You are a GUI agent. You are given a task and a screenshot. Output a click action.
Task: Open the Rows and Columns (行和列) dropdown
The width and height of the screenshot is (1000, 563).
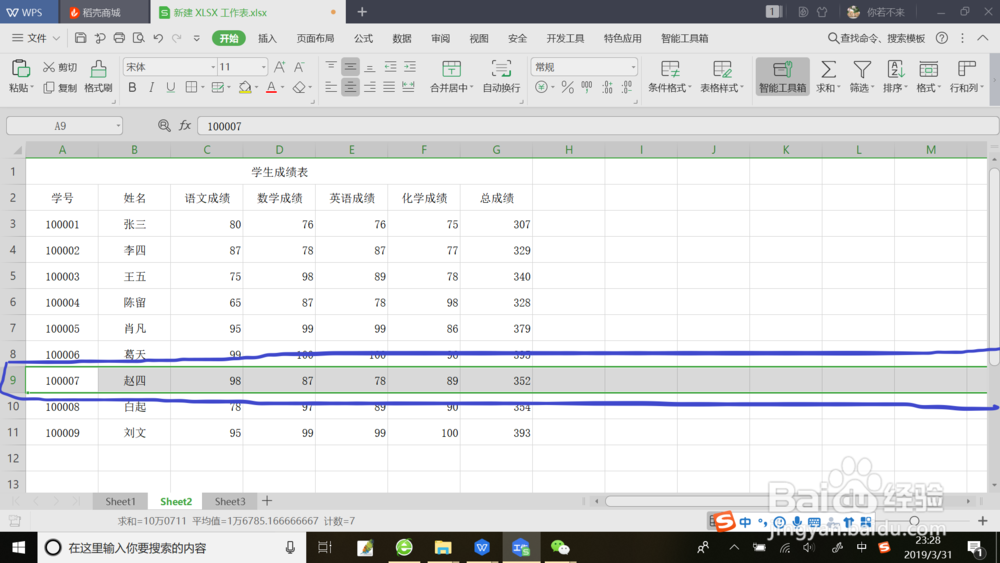pos(967,77)
